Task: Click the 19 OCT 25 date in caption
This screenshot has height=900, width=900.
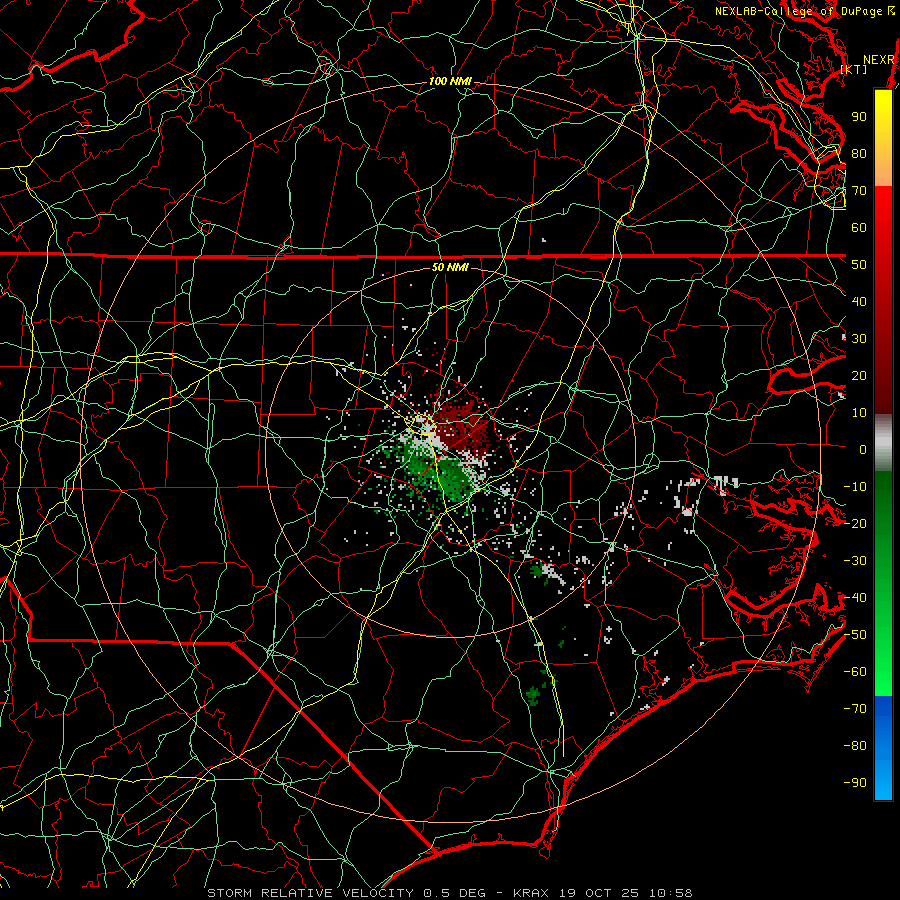Action: [599, 893]
